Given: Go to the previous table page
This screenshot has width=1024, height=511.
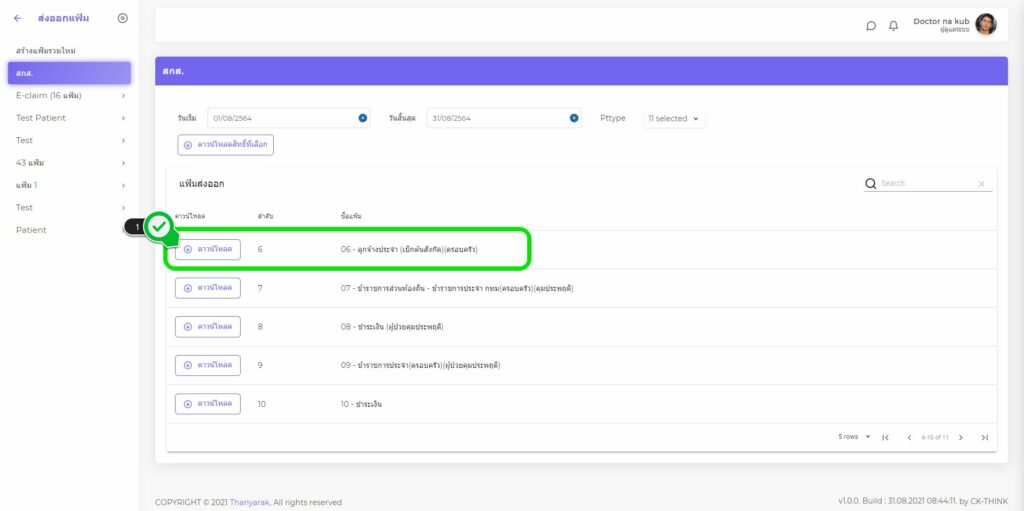Looking at the screenshot, I should tap(909, 437).
